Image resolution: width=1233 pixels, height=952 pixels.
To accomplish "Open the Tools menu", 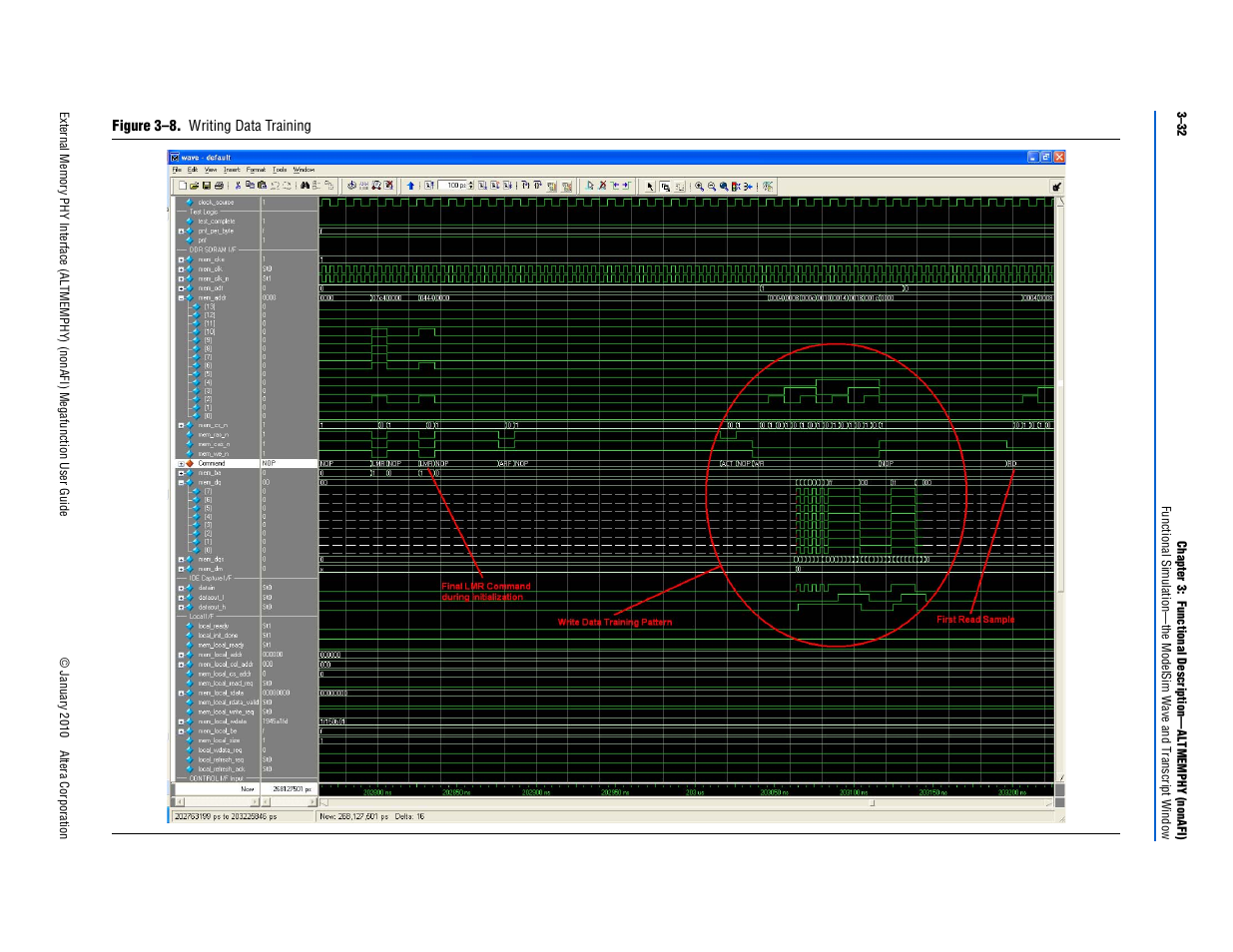I will 280,170.
